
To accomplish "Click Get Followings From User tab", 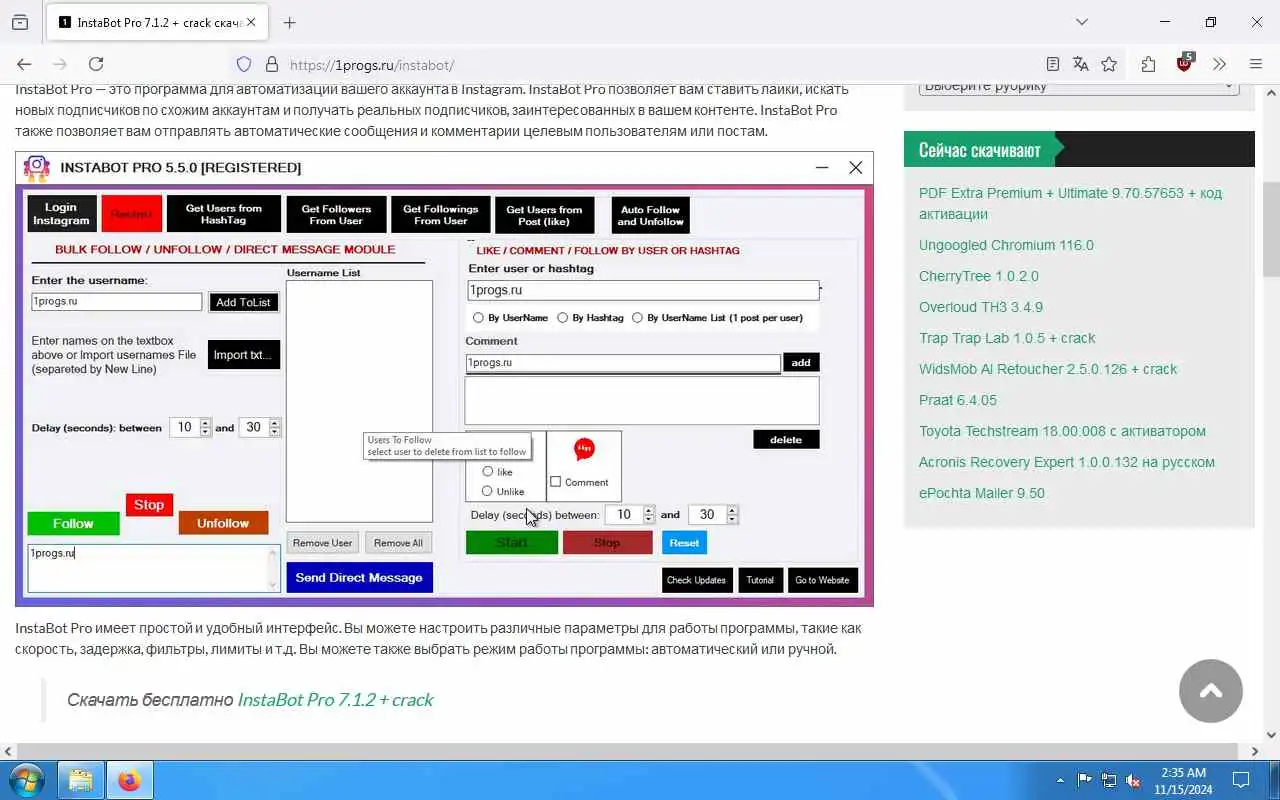I will click(x=441, y=214).
